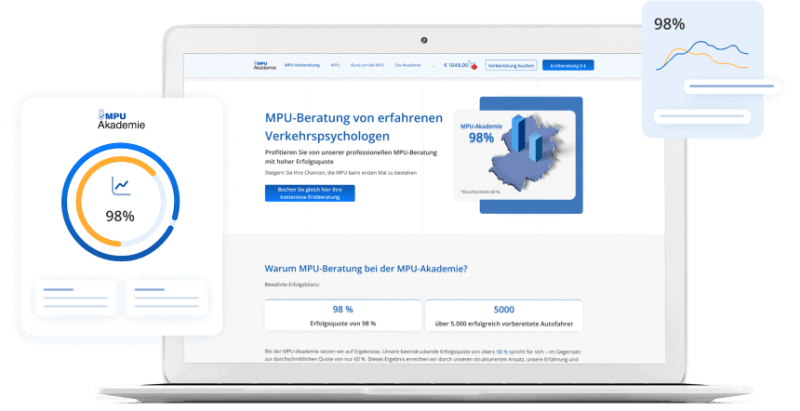Click the kostenlose Erstberatung booking button
800x411 pixels.
[x=310, y=193]
